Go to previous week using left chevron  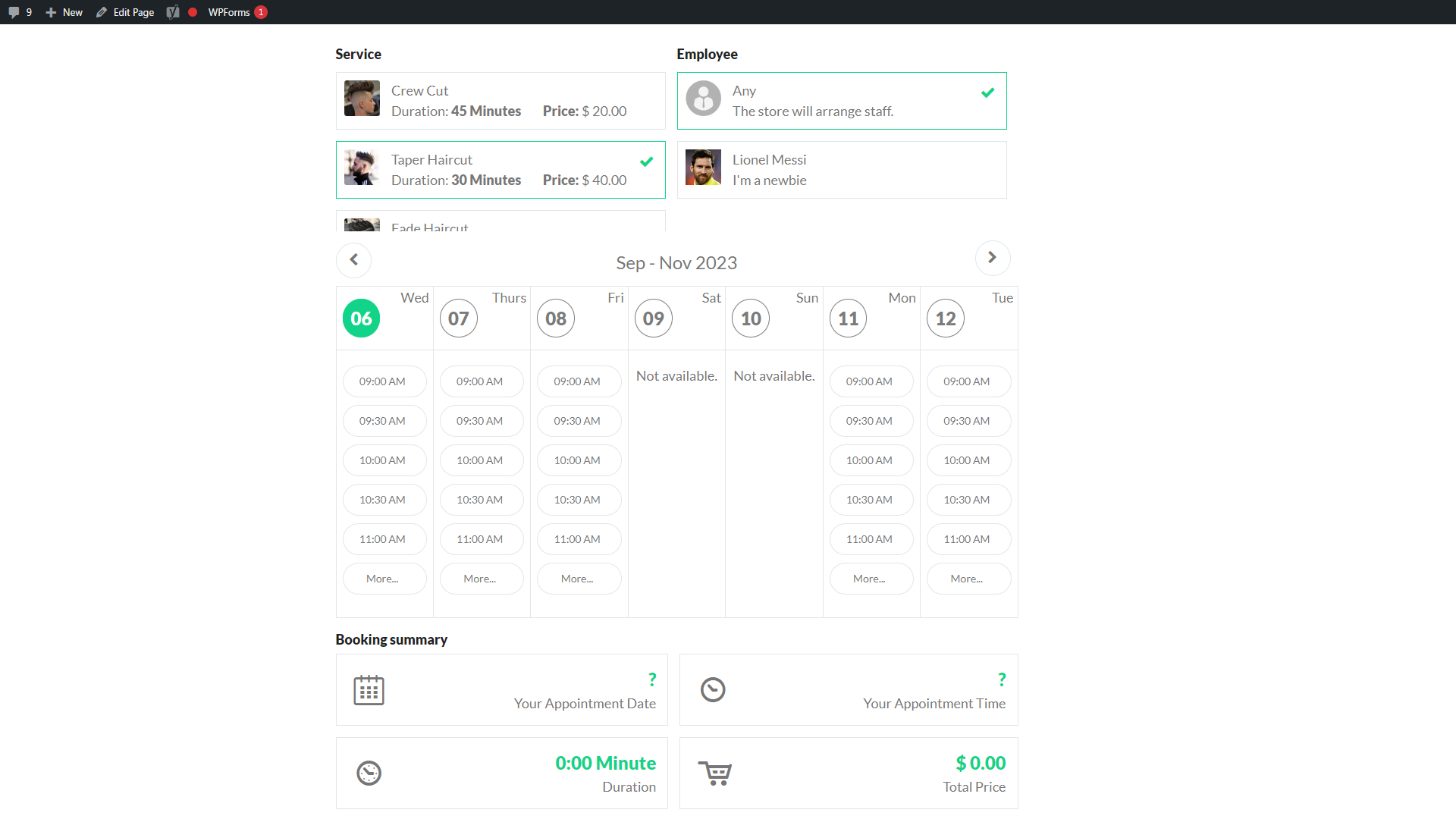pyautogui.click(x=353, y=259)
